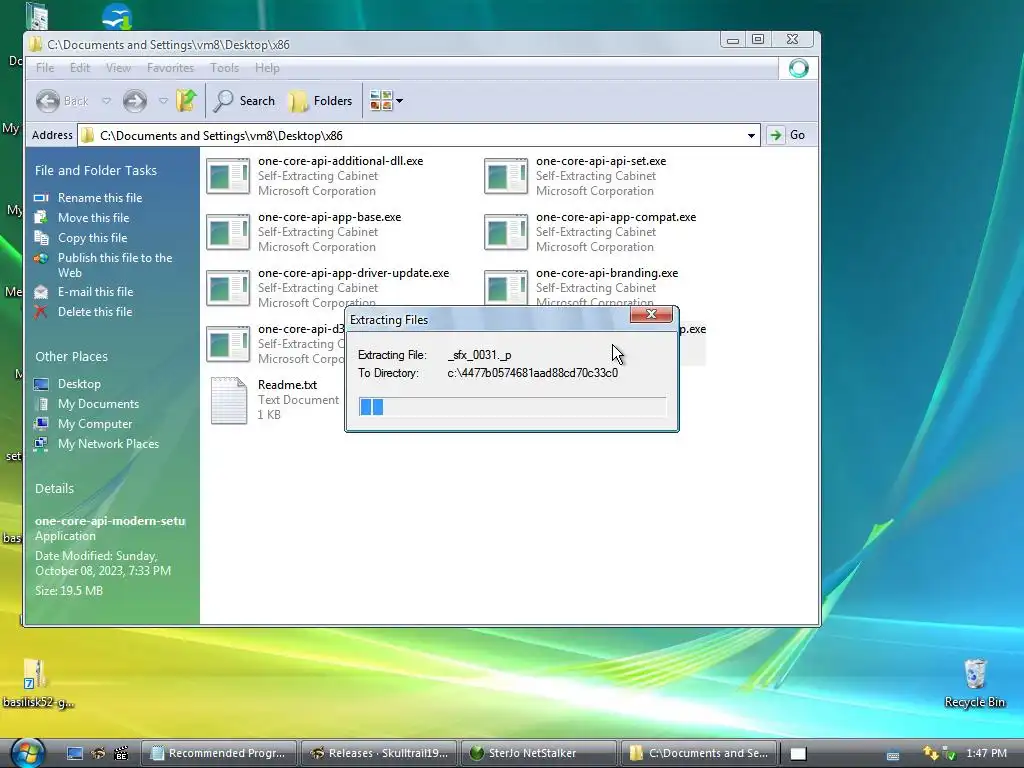The image size is (1024, 768).
Task: Go up one folder level
Action: pyautogui.click(x=186, y=101)
